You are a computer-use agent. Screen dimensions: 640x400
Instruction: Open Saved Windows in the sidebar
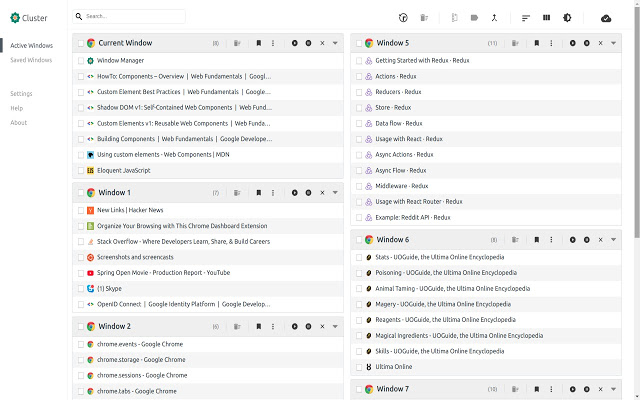click(31, 60)
